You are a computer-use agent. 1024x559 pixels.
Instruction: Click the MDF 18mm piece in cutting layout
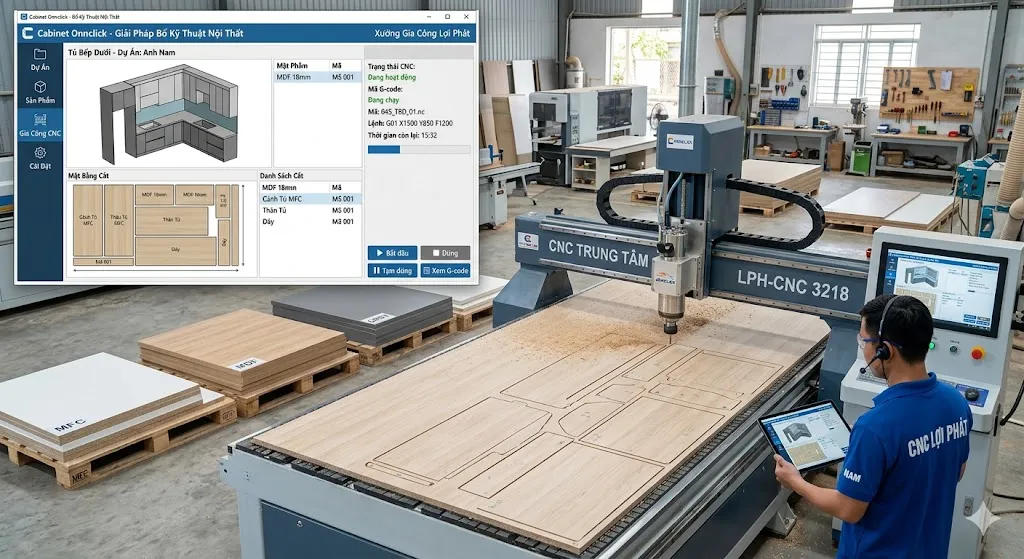[x=154, y=195]
